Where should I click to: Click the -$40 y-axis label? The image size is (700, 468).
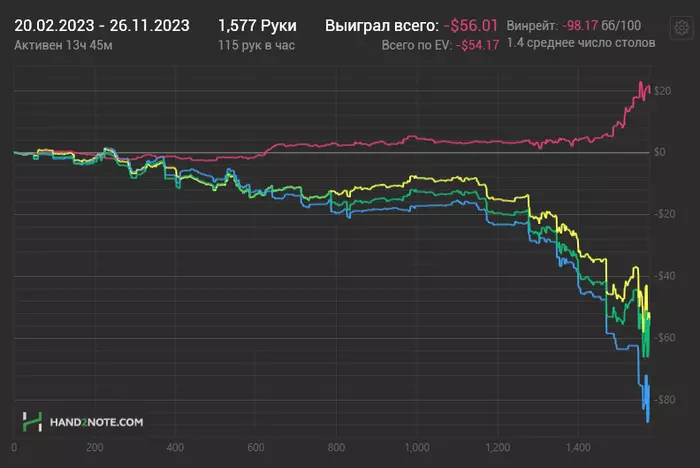[664, 276]
